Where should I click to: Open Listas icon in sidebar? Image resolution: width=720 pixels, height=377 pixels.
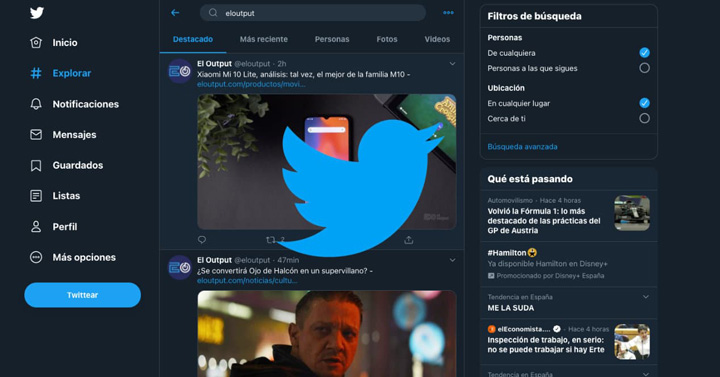(x=36, y=196)
